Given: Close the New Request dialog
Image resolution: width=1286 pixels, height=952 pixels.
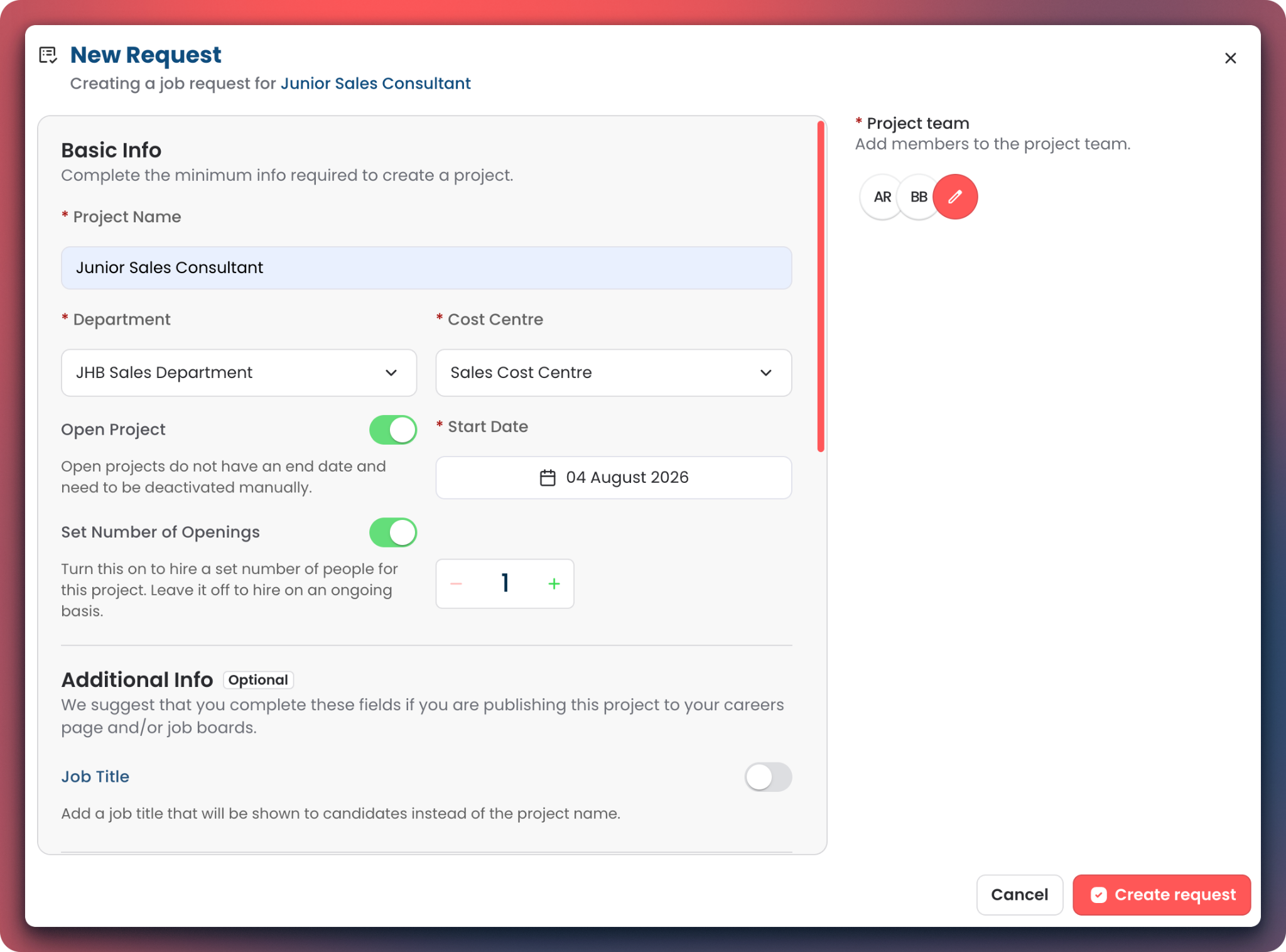Looking at the screenshot, I should (1230, 58).
